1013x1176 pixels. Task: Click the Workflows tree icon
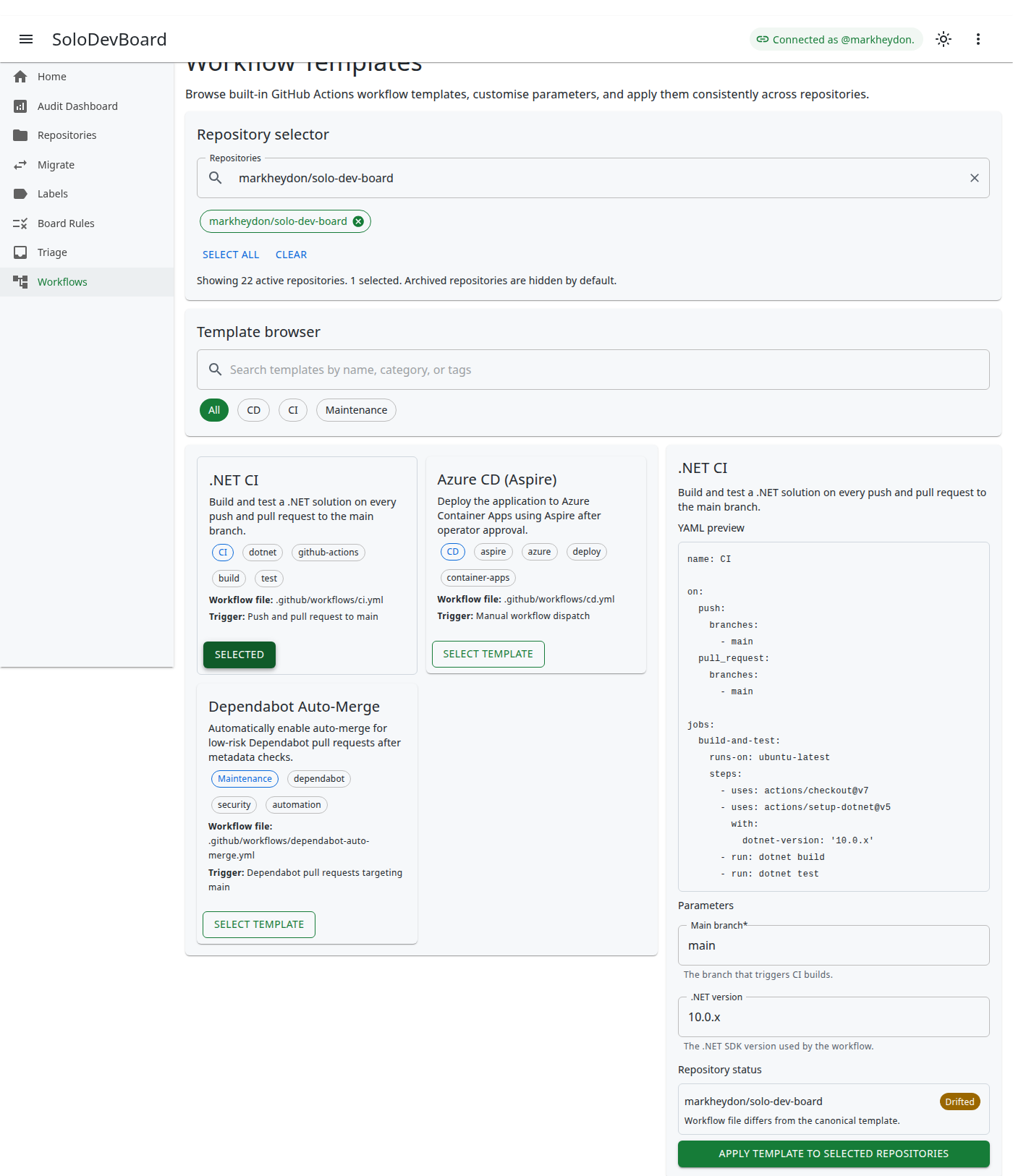(x=20, y=282)
